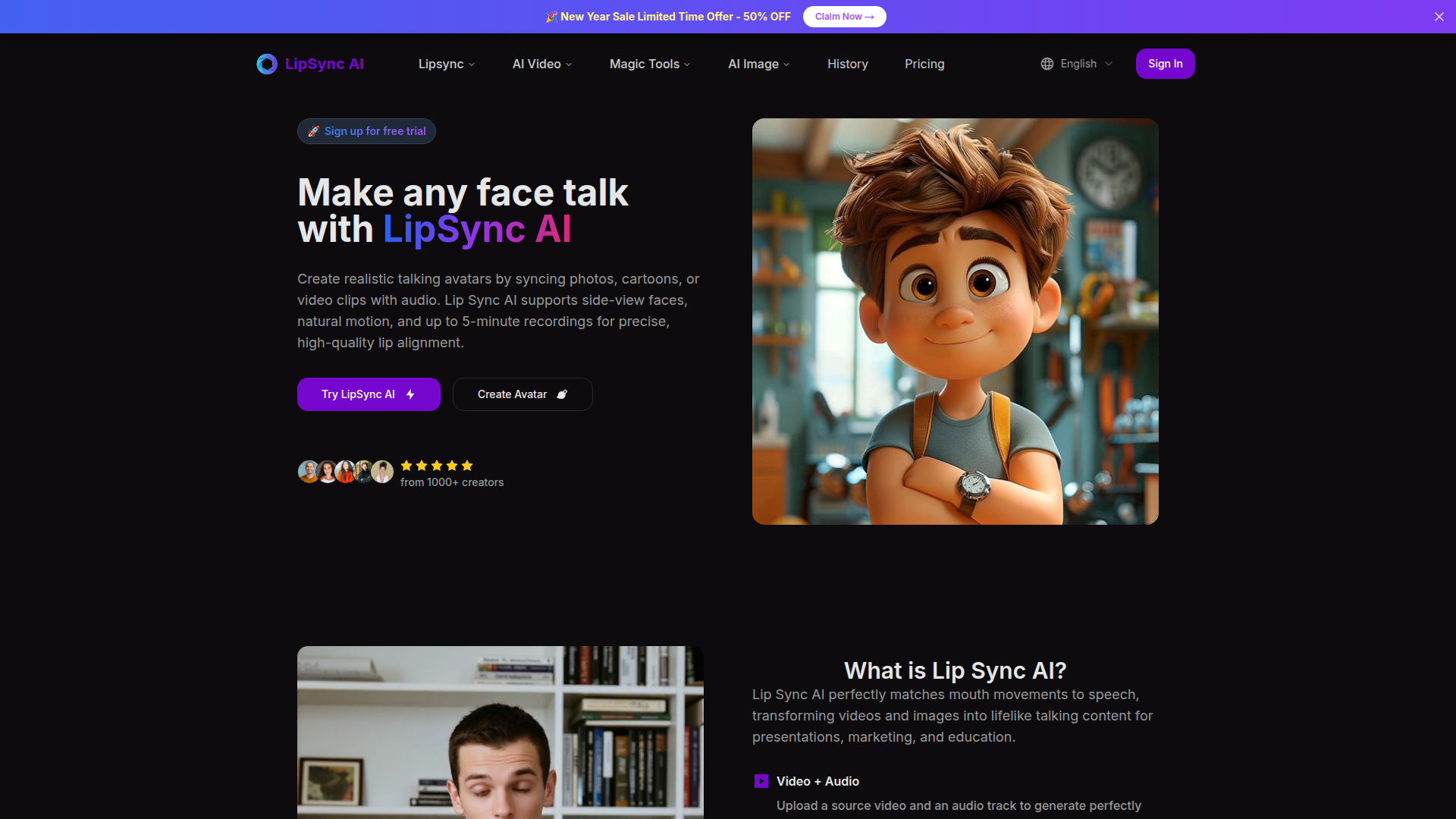Click the party popper icon in sale banner

coord(551,17)
